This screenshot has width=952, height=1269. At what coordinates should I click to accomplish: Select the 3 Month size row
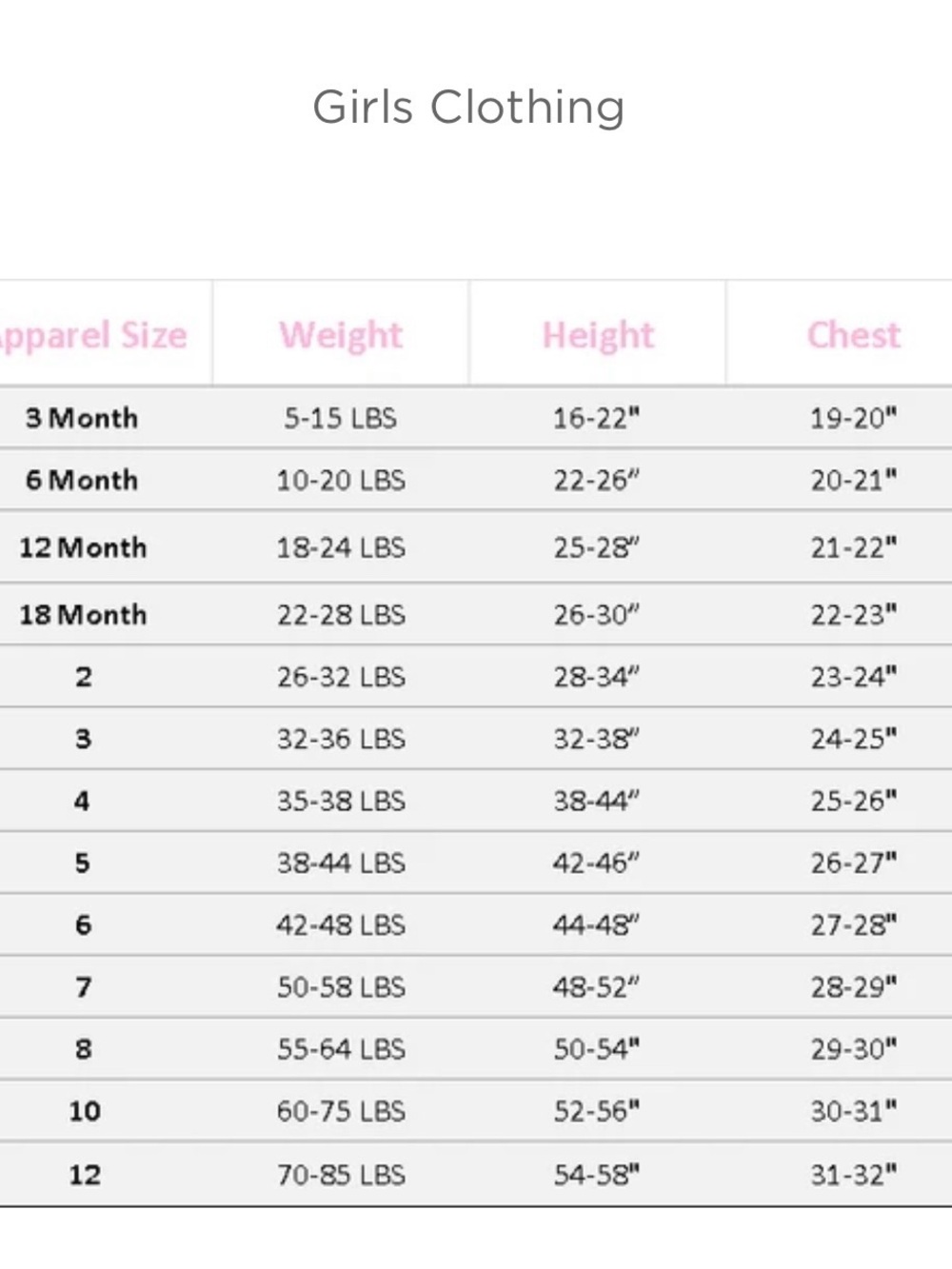click(476, 418)
